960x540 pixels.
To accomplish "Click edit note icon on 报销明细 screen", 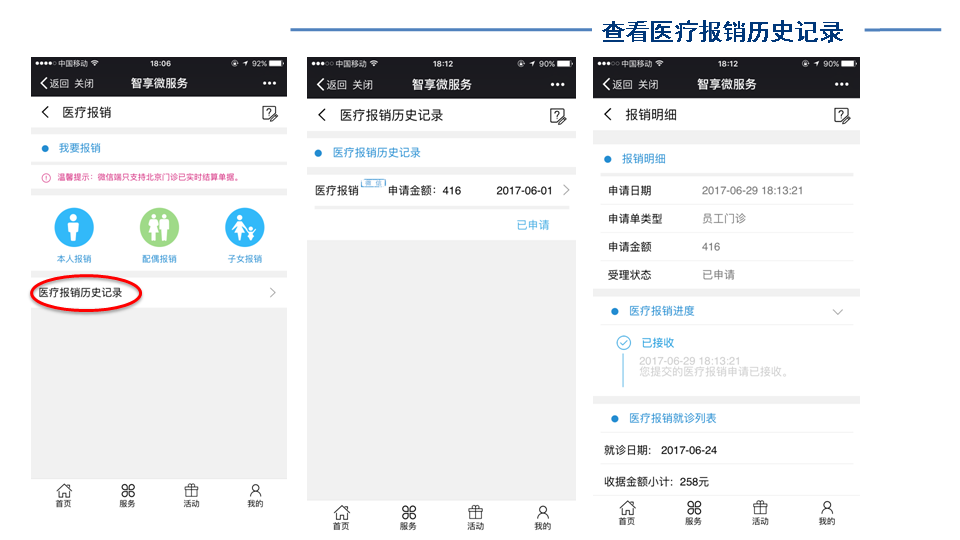I will (842, 115).
